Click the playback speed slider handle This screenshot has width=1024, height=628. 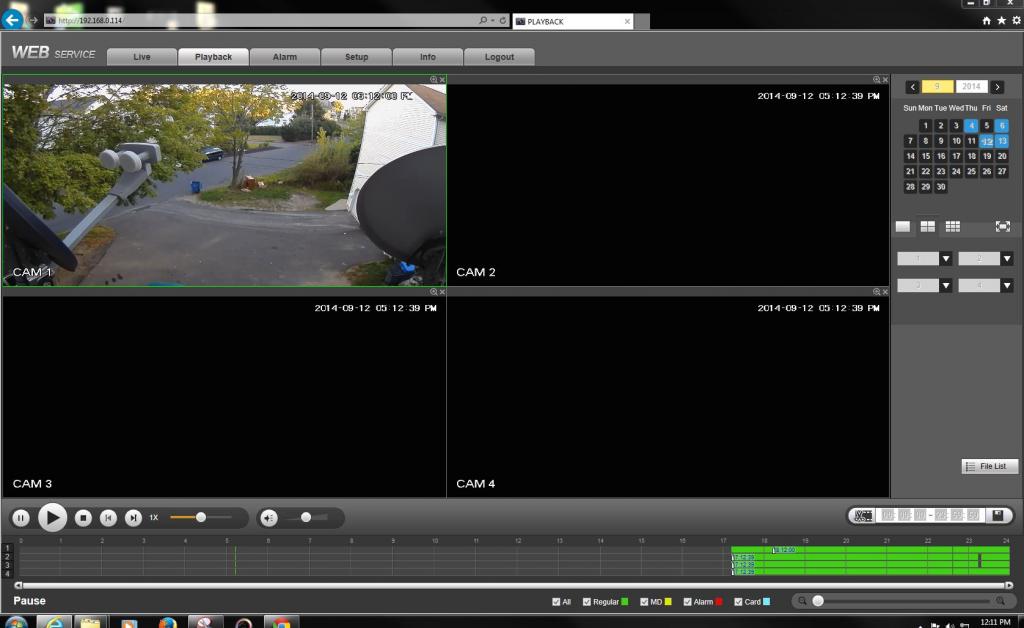point(201,517)
